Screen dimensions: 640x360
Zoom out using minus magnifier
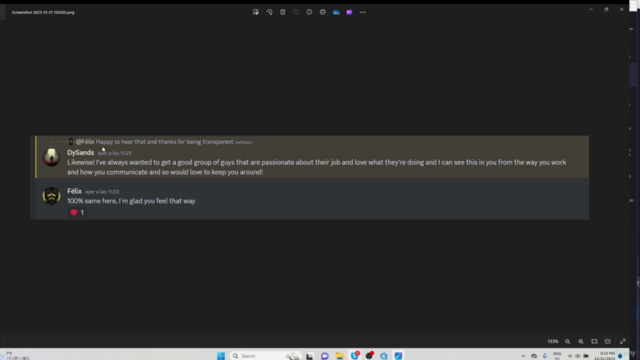click(567, 341)
